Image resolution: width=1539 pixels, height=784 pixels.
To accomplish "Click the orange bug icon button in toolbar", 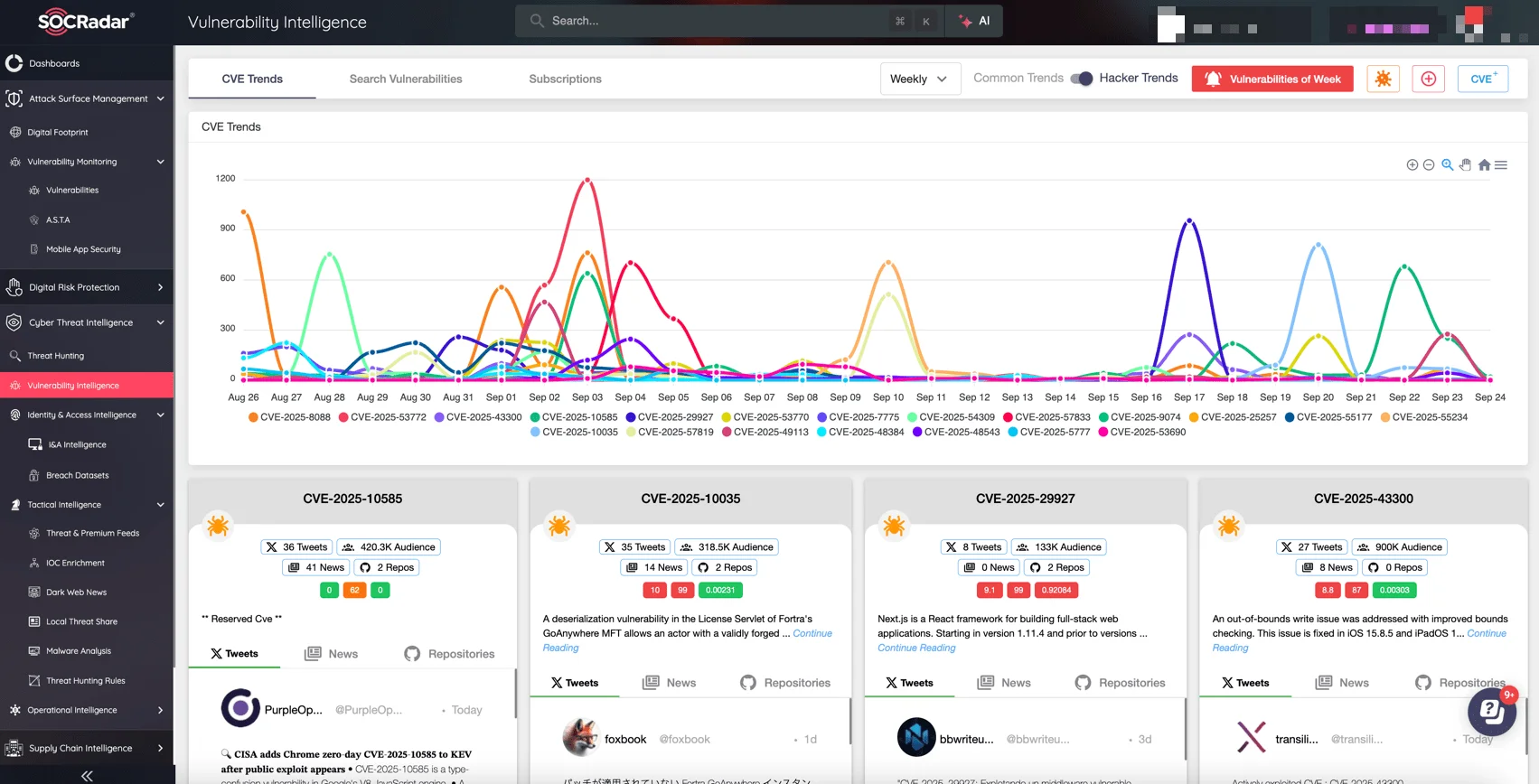I will (x=1383, y=79).
